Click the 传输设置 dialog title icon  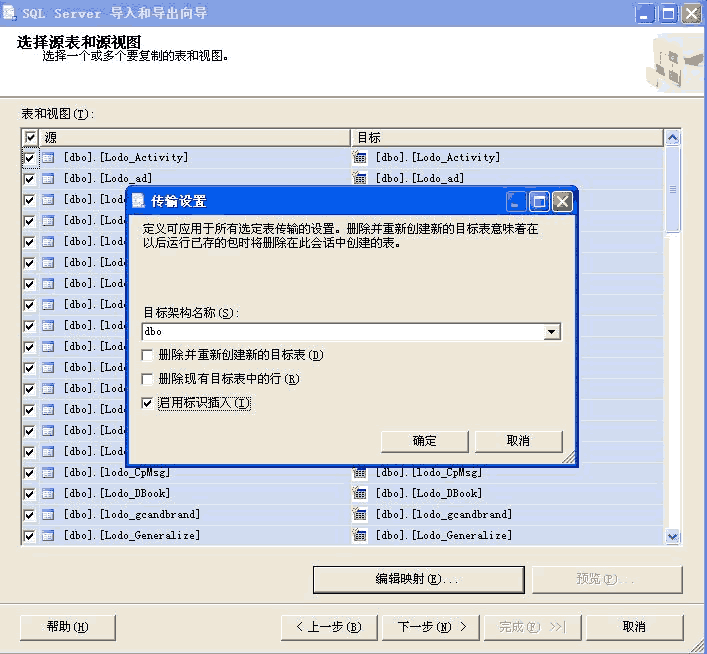point(139,202)
